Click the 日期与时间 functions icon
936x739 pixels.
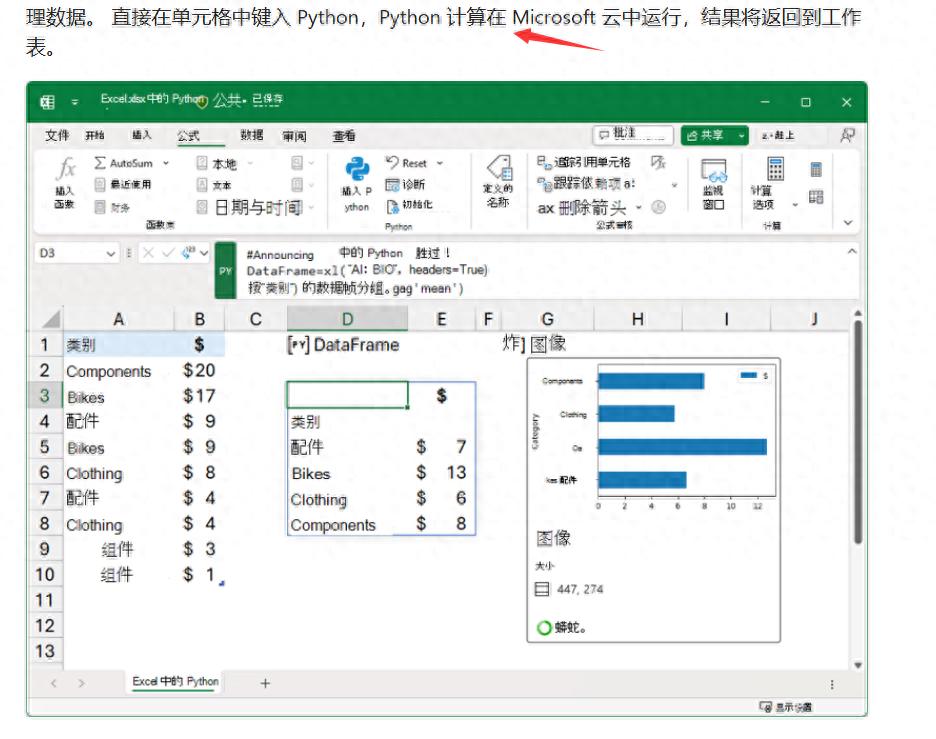click(x=202, y=207)
